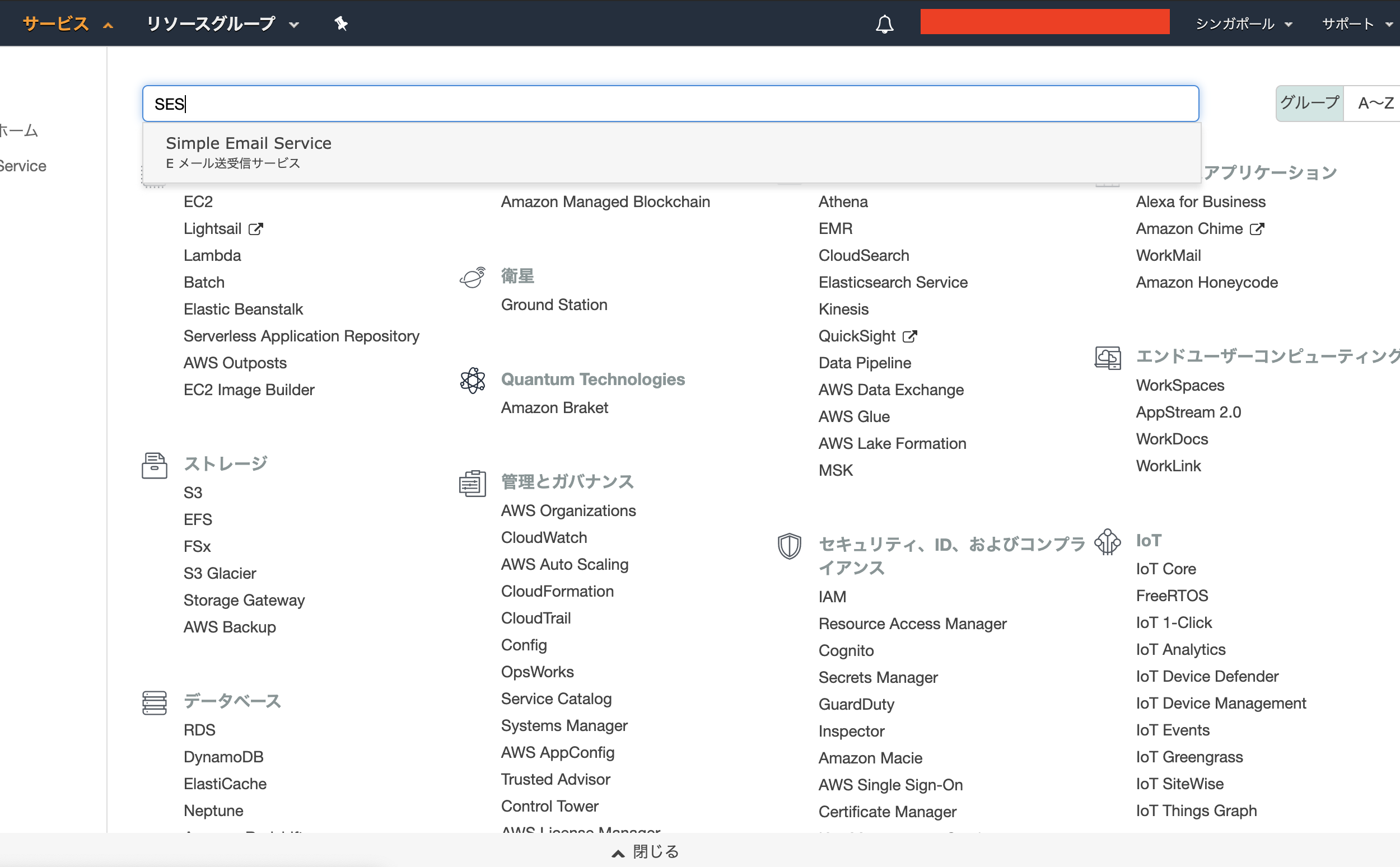
Task: Click the Quantum Technologies atom icon
Action: click(473, 379)
